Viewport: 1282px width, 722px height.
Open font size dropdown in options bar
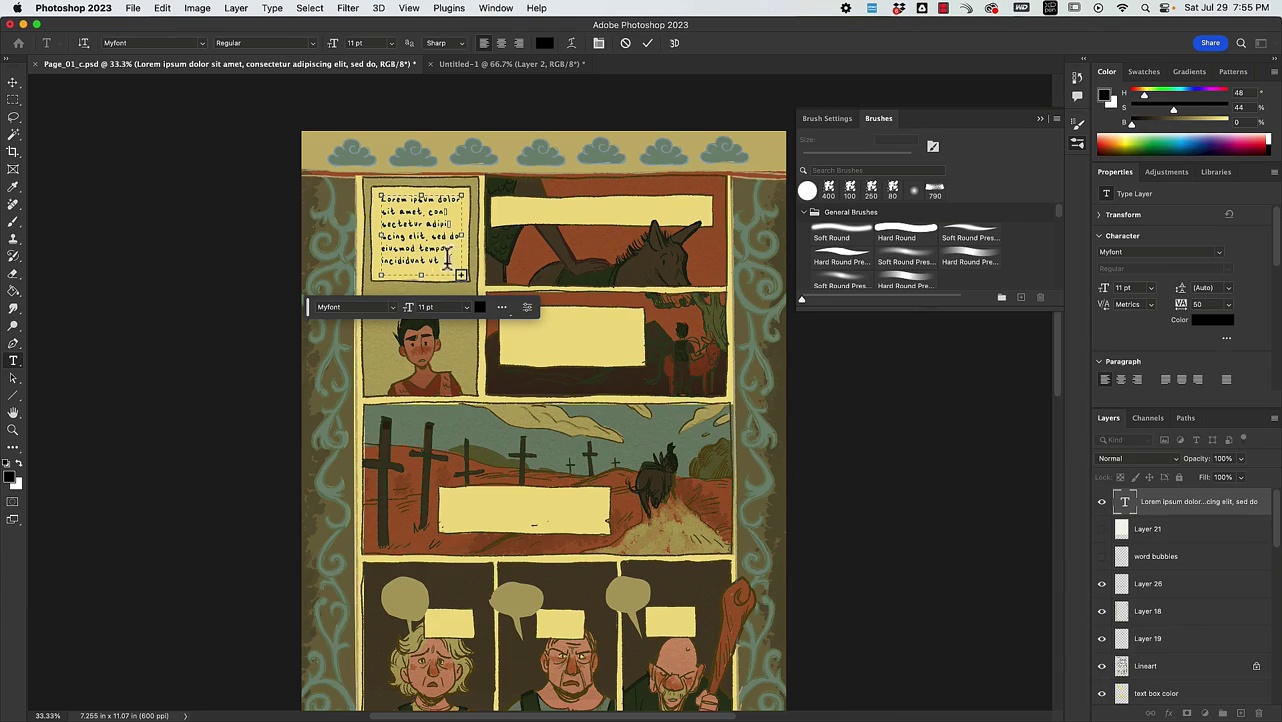391,43
